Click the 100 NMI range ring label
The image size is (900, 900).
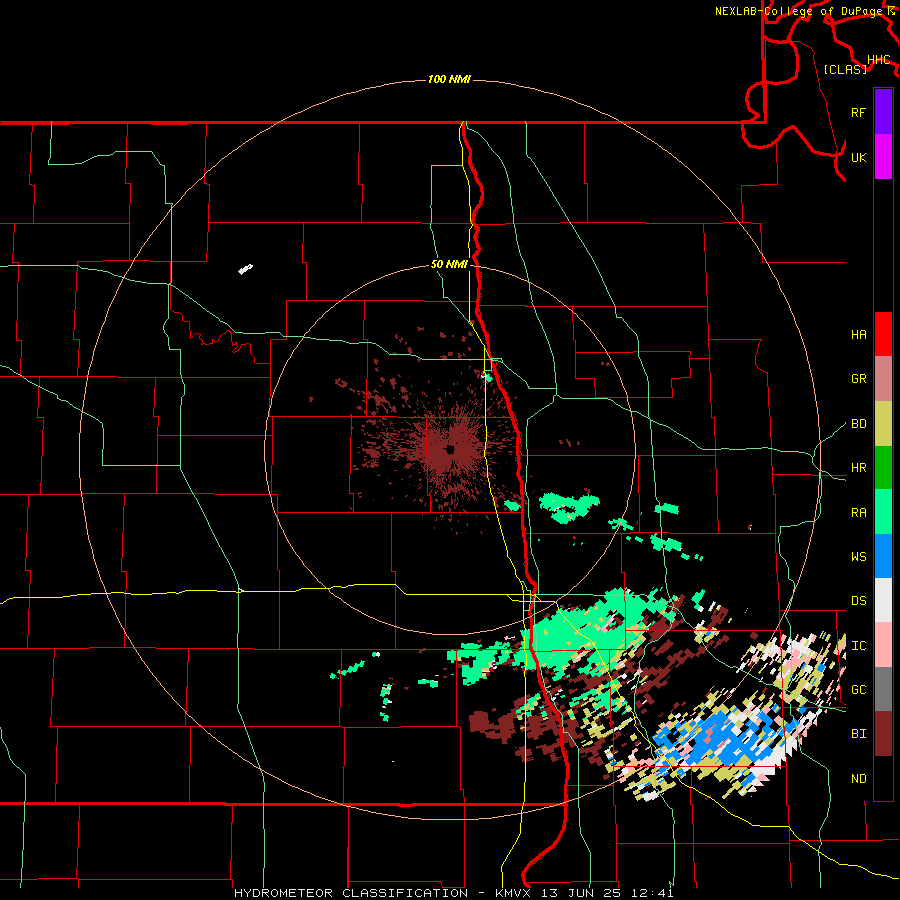pos(449,79)
